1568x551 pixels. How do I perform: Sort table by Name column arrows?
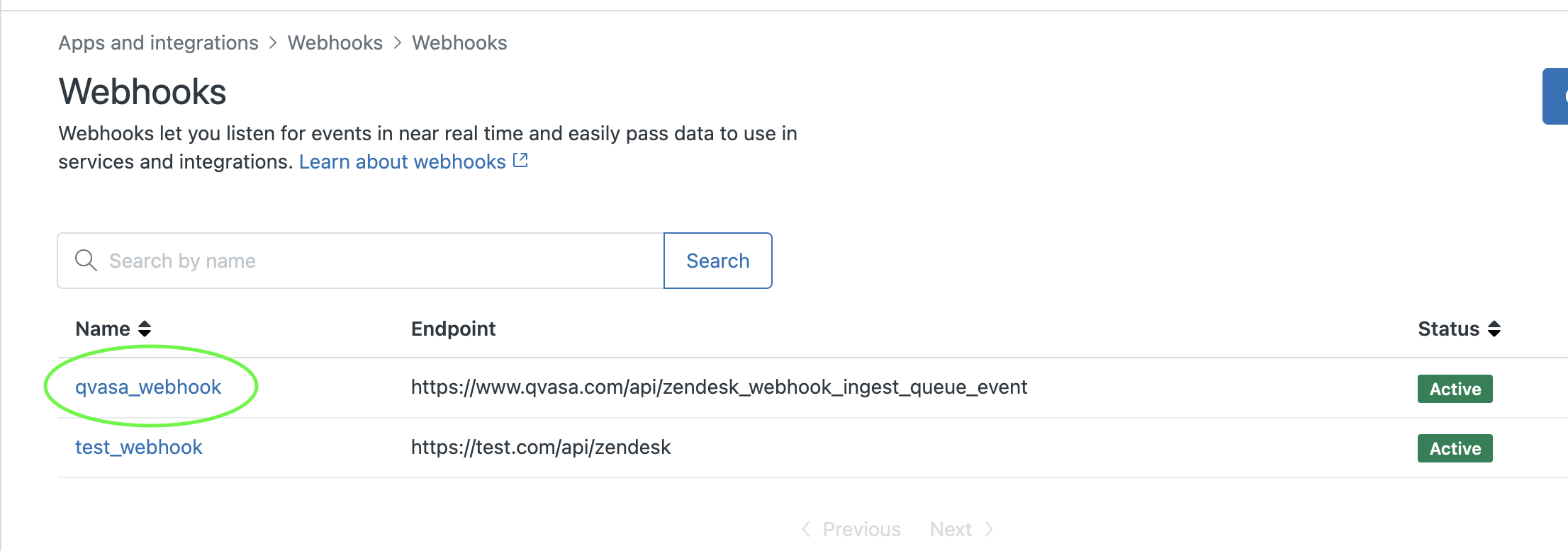tap(145, 329)
